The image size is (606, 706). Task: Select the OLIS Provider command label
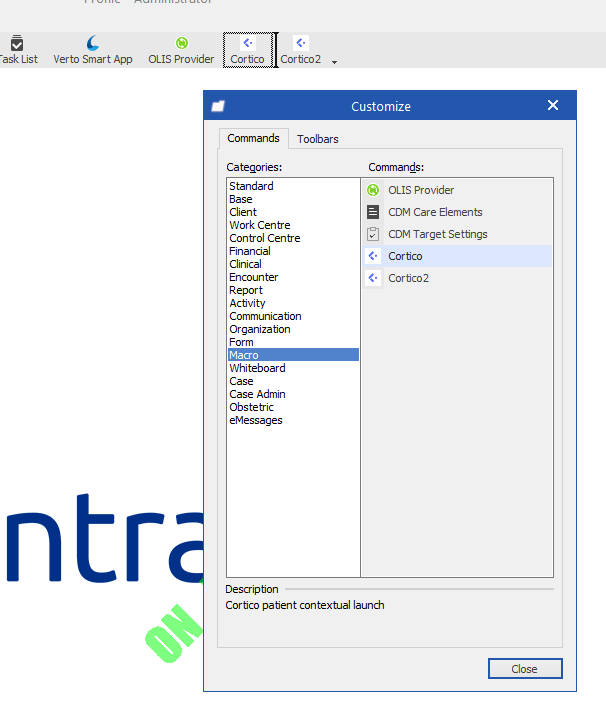point(421,190)
